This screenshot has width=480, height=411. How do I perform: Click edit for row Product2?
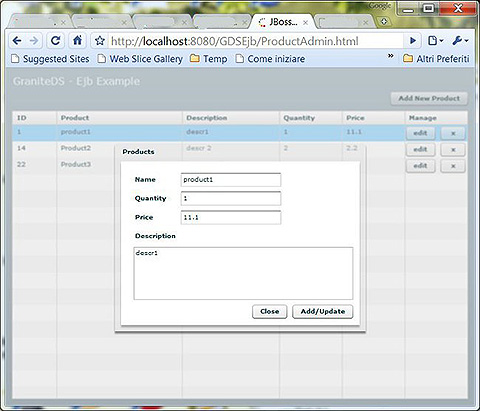(x=420, y=149)
